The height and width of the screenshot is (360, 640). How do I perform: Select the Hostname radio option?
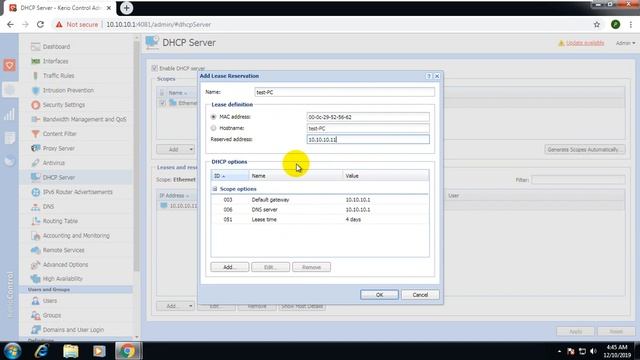coord(213,128)
